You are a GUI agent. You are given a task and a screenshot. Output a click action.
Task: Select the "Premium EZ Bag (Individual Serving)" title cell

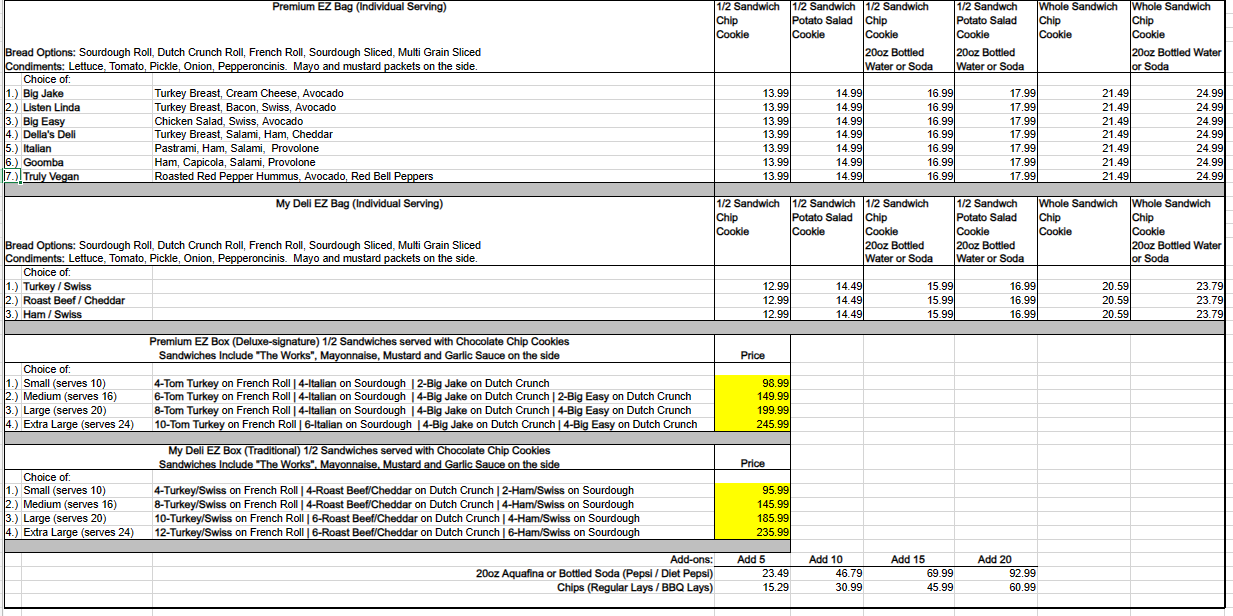tap(359, 7)
